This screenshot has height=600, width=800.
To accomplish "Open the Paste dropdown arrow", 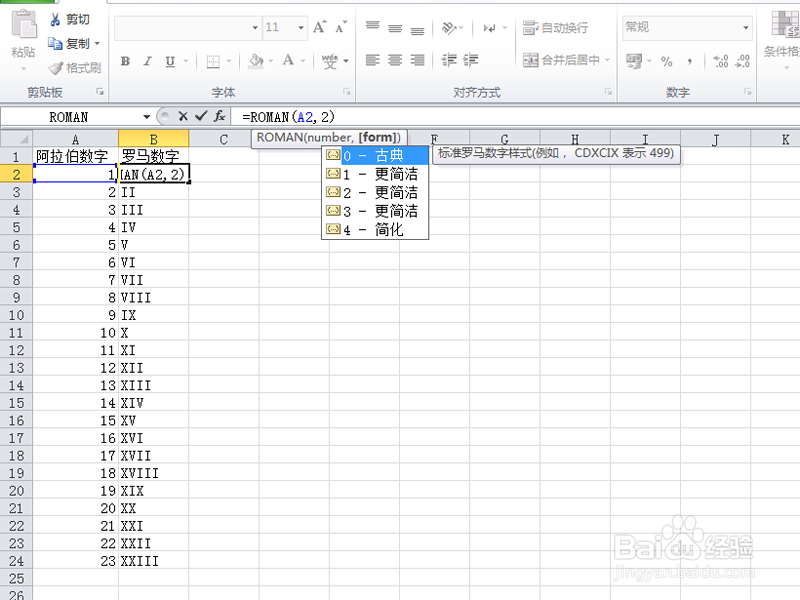I will coord(24,68).
